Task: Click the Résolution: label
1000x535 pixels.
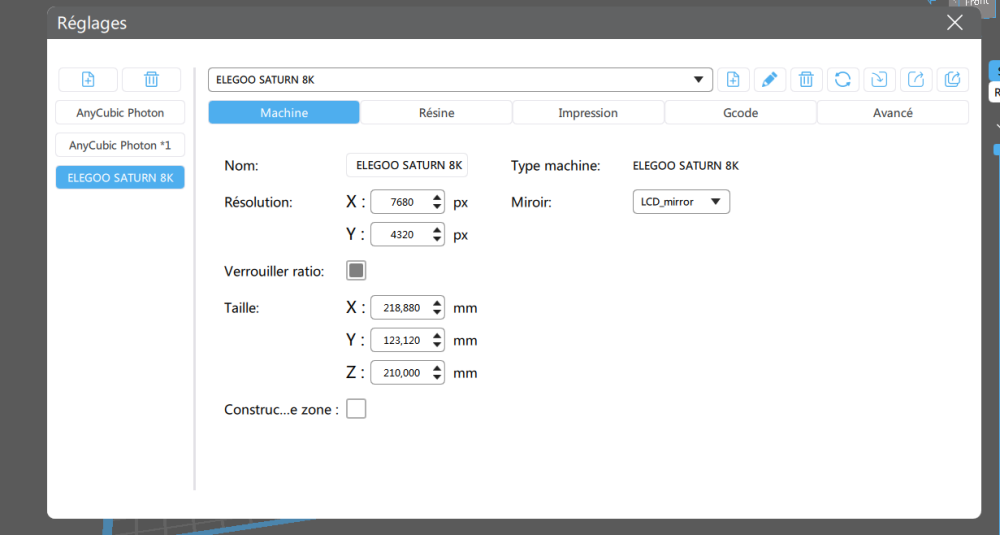Action: tap(258, 202)
